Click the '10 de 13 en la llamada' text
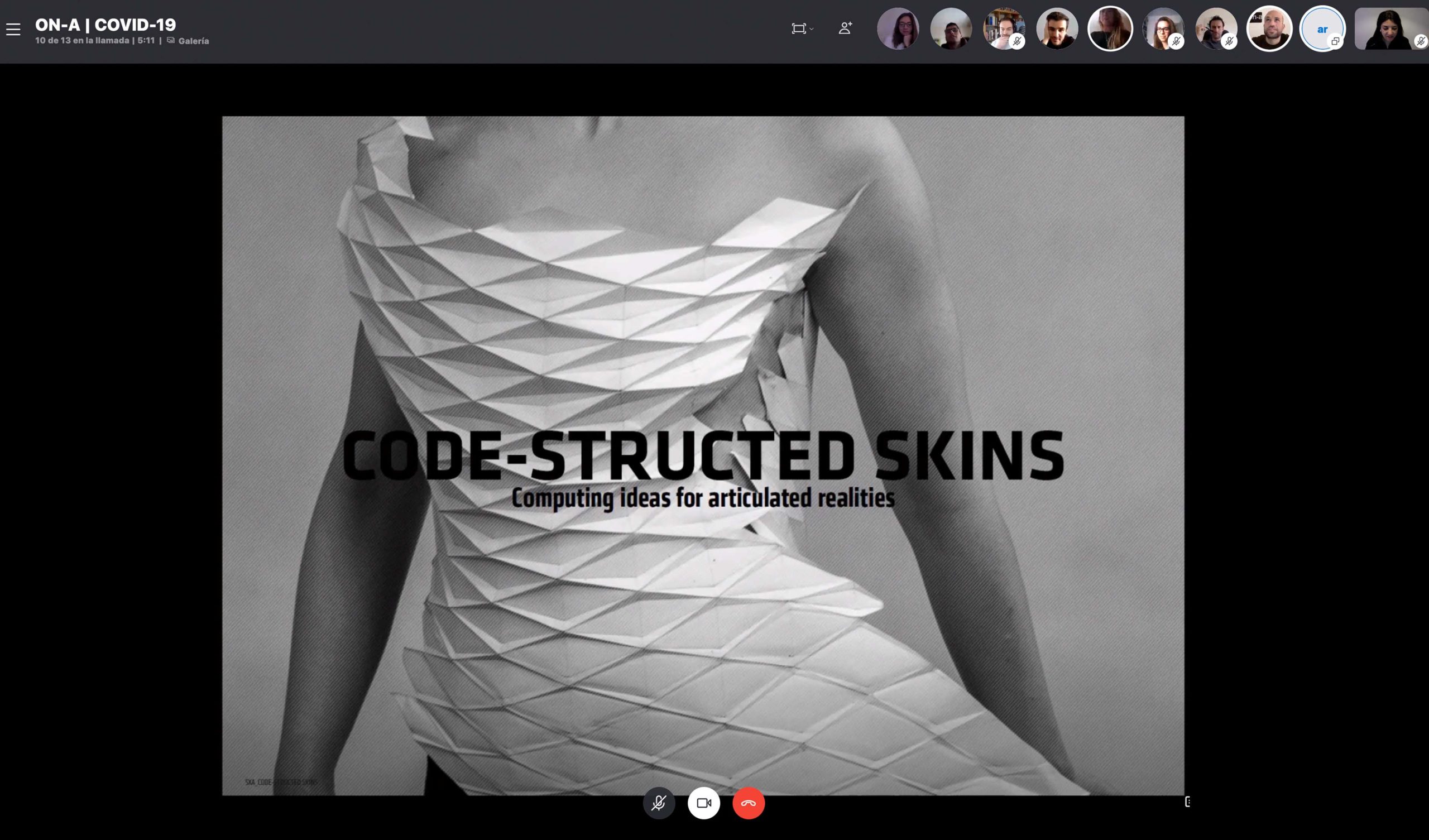The image size is (1429, 840). [81, 40]
